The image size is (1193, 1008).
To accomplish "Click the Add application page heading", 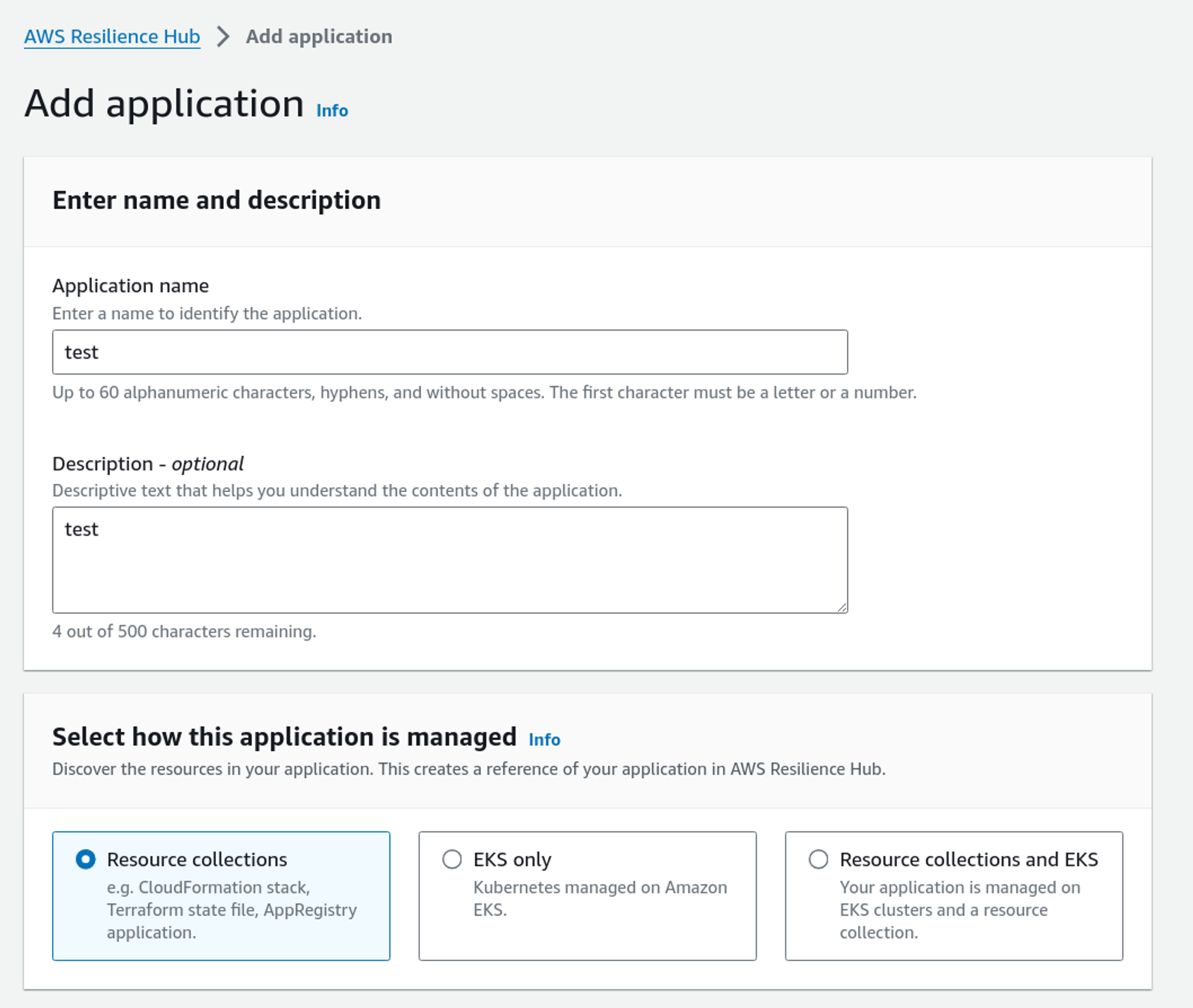I will click(x=164, y=104).
